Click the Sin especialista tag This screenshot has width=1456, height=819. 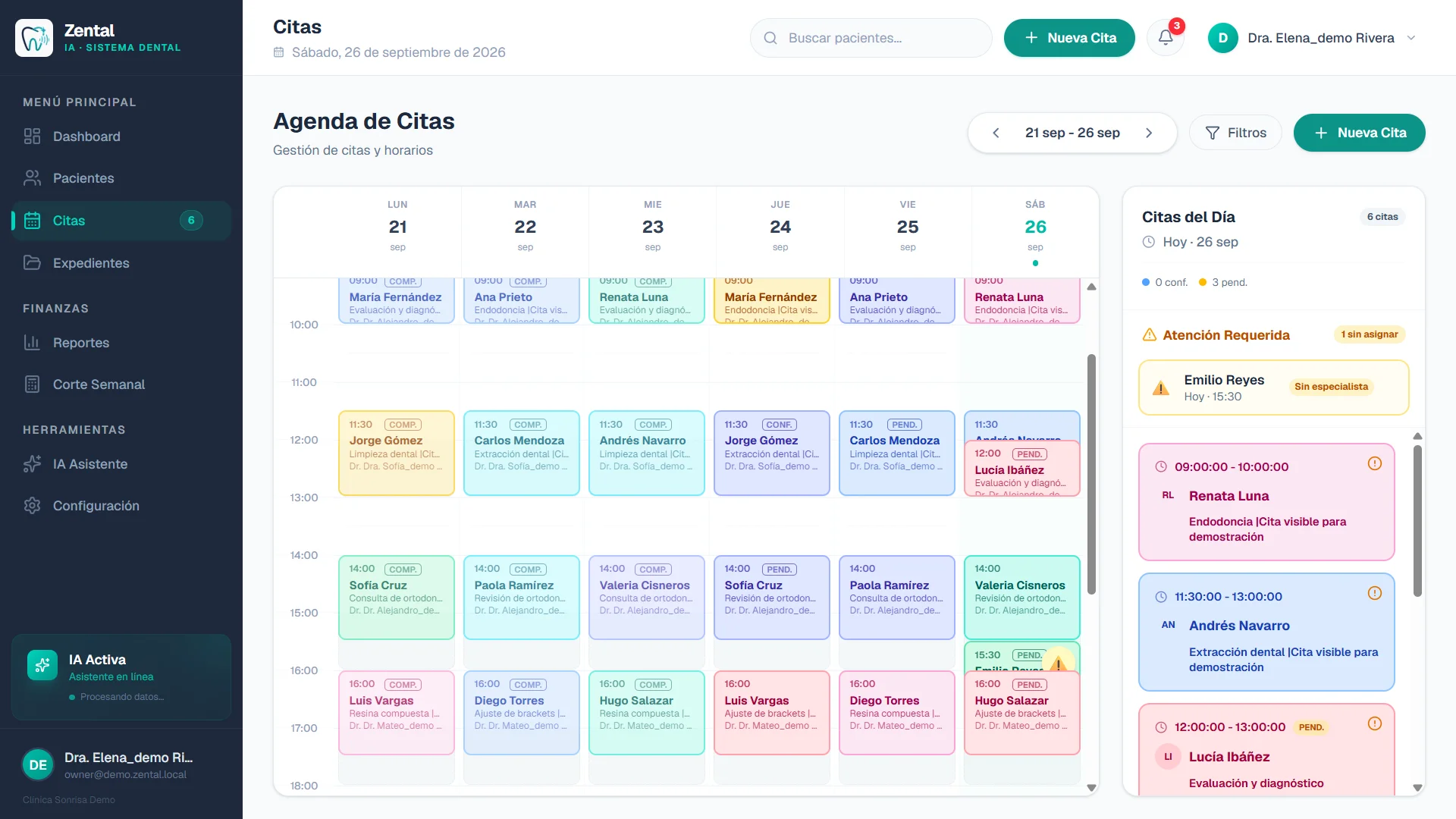1331,387
